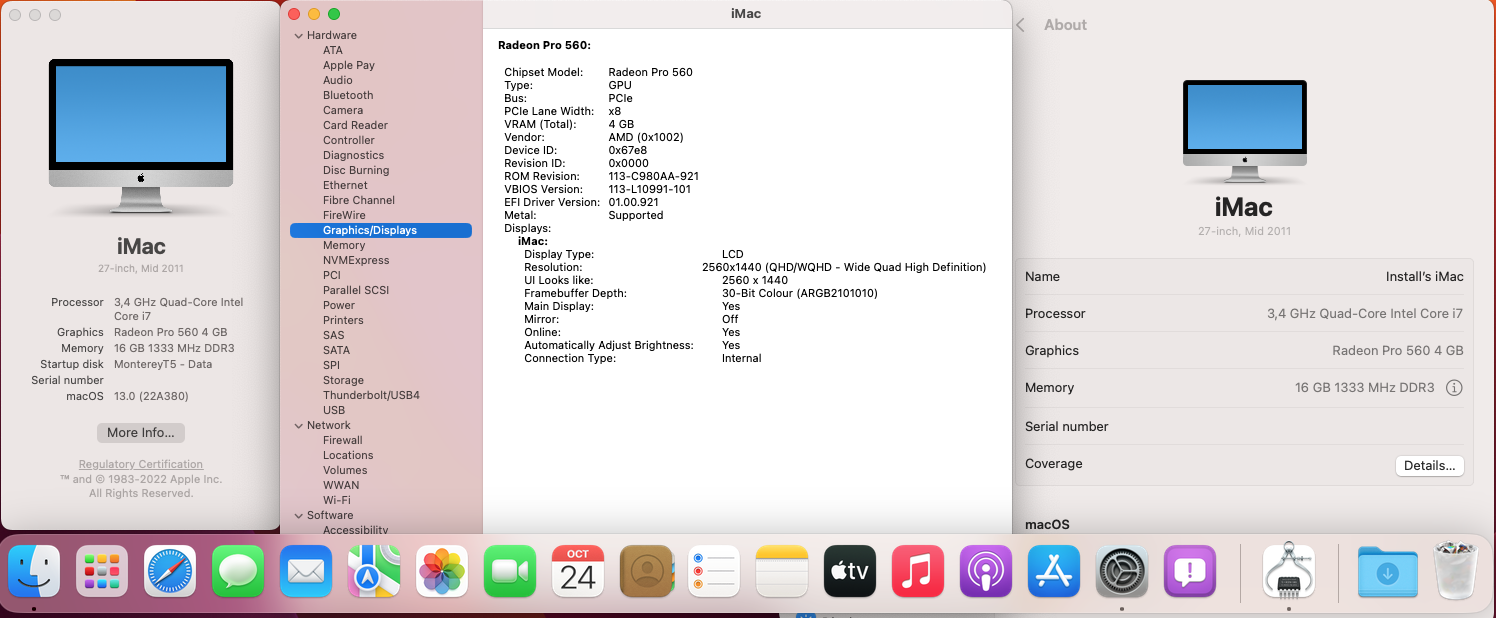Click iMac thumbnail in About This Mac

pos(141,137)
